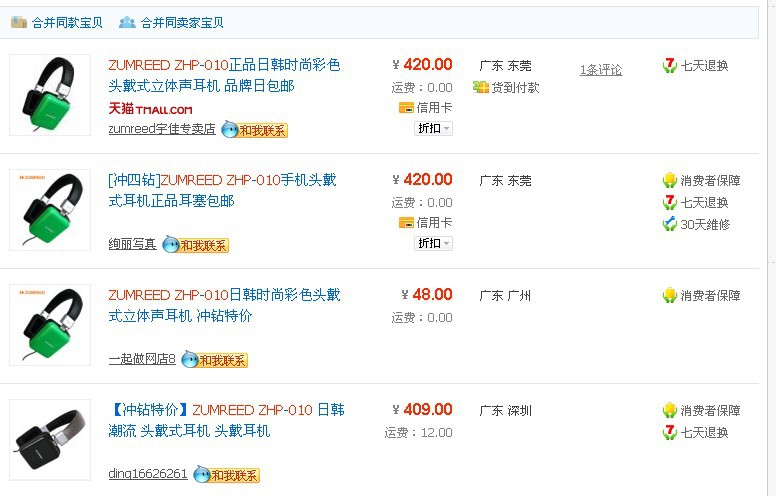Screen dimensions: 776x496
Task: Expand the 折扣 dropdown on first listing
Action: tap(434, 129)
